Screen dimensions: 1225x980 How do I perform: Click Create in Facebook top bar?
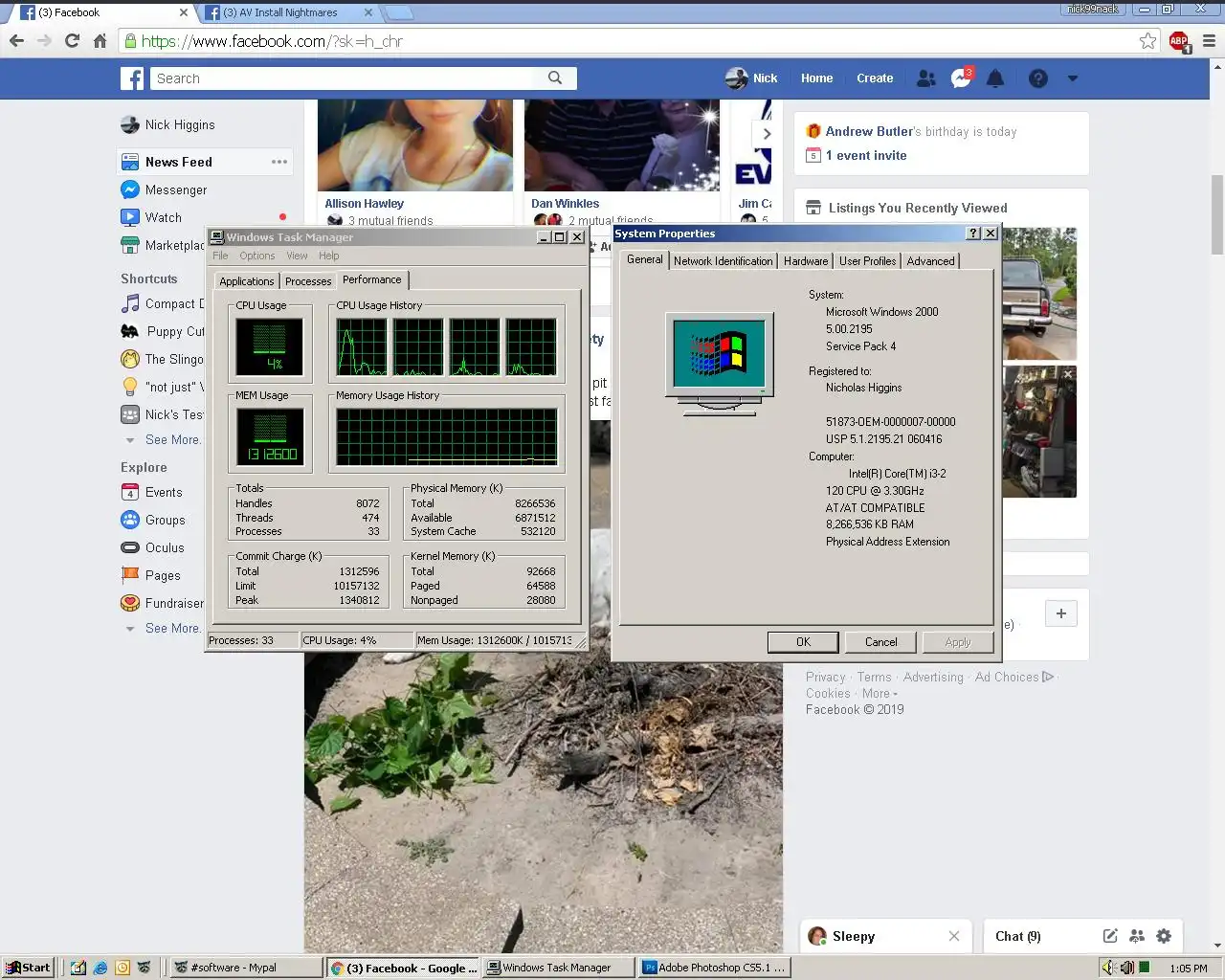pyautogui.click(x=875, y=78)
